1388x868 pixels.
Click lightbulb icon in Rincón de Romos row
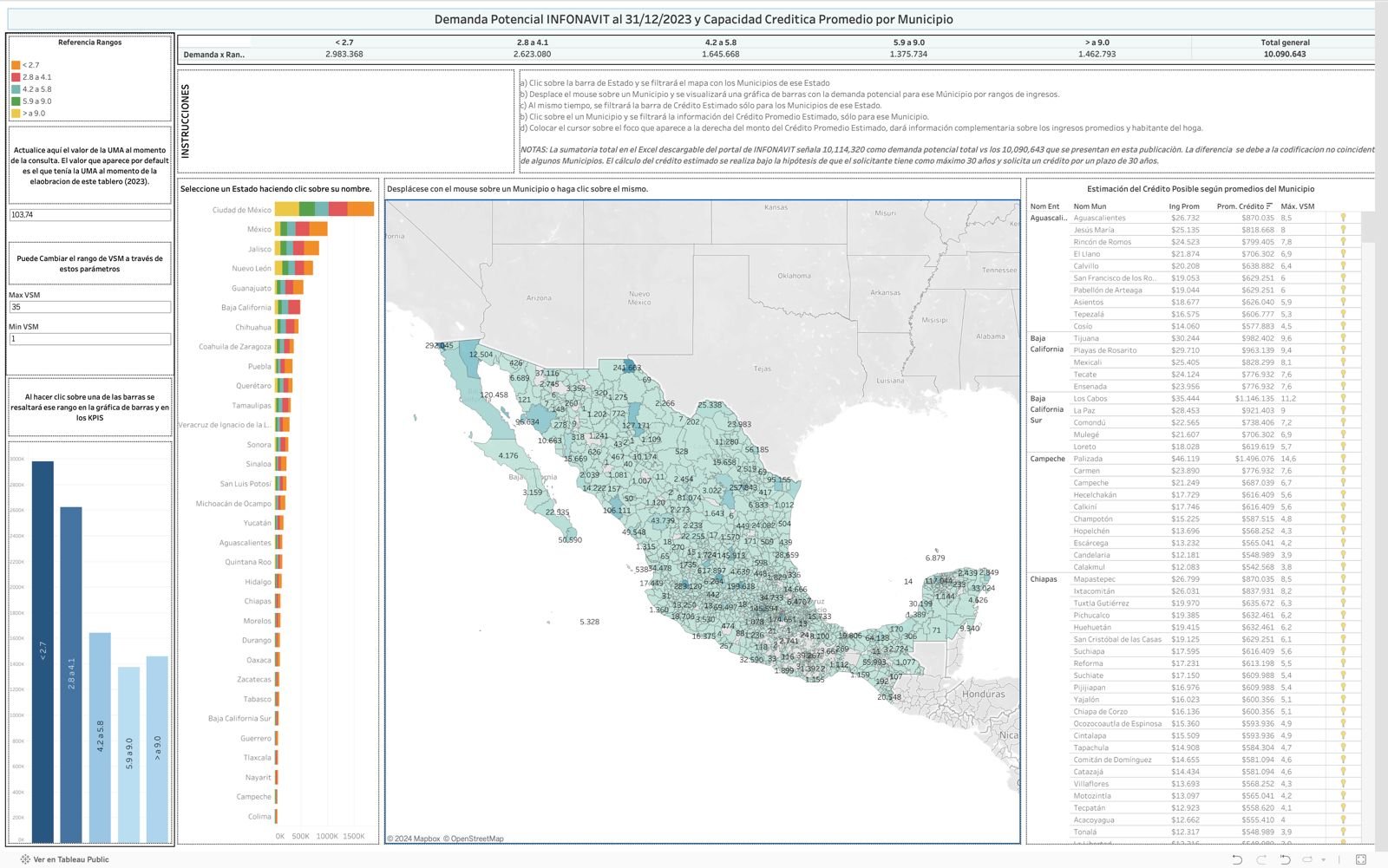tap(1343, 242)
